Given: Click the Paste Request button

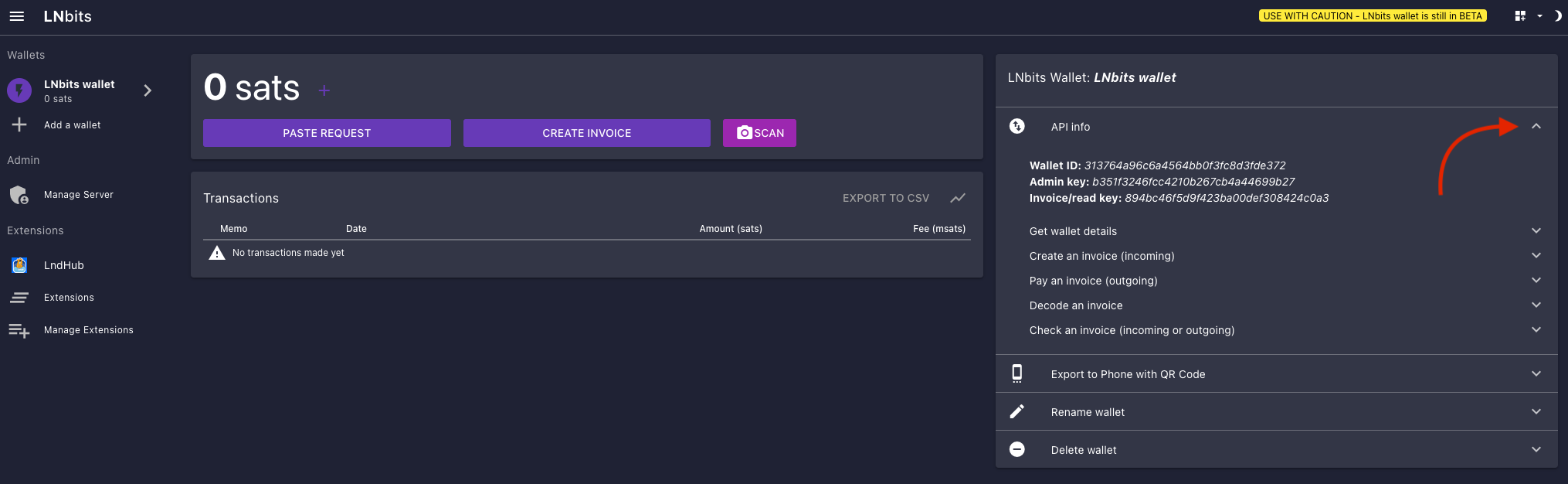Looking at the screenshot, I should 327,133.
